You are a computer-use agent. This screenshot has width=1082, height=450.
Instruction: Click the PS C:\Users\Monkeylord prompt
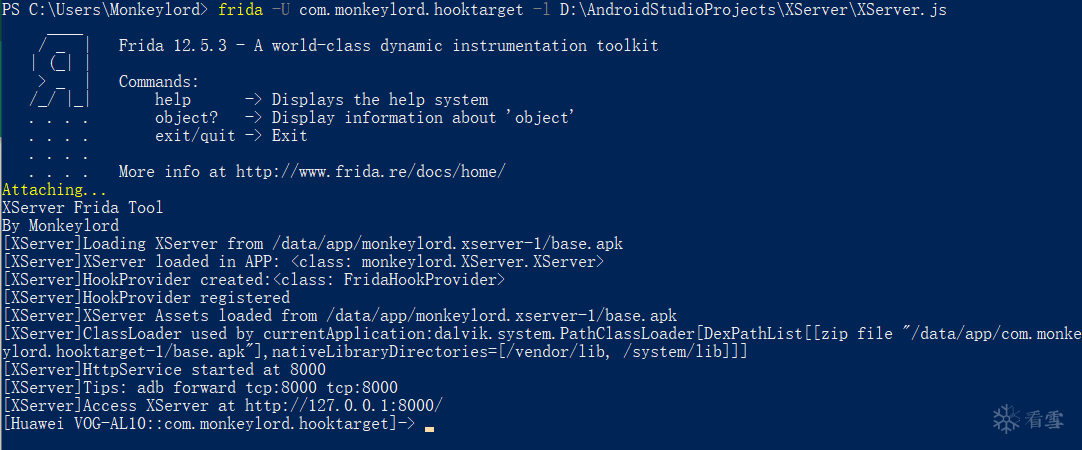[105, 10]
